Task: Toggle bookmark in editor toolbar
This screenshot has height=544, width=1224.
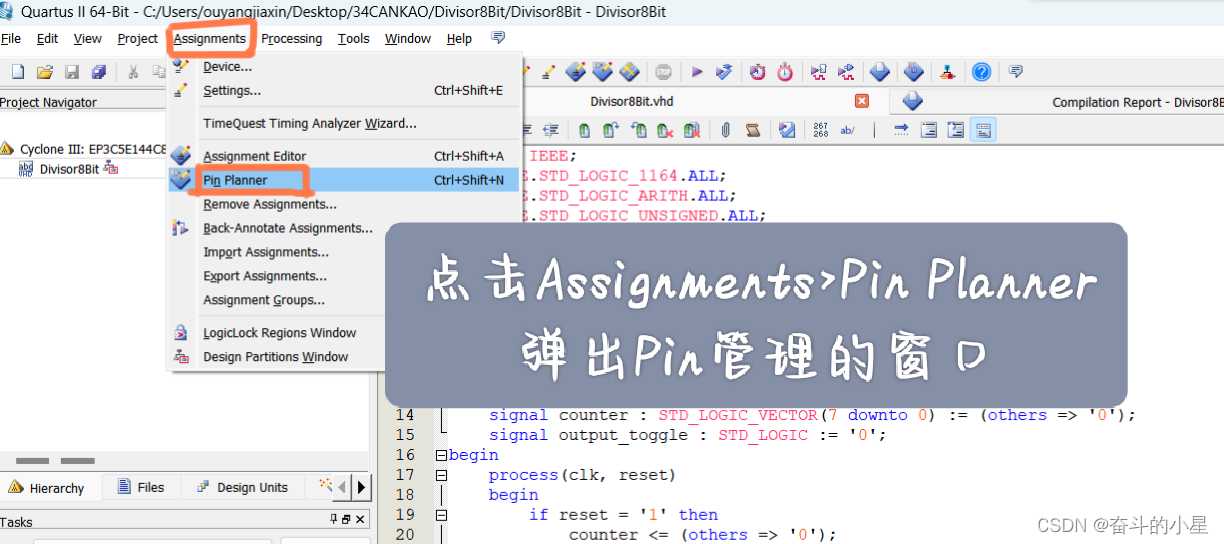Action: click(584, 130)
